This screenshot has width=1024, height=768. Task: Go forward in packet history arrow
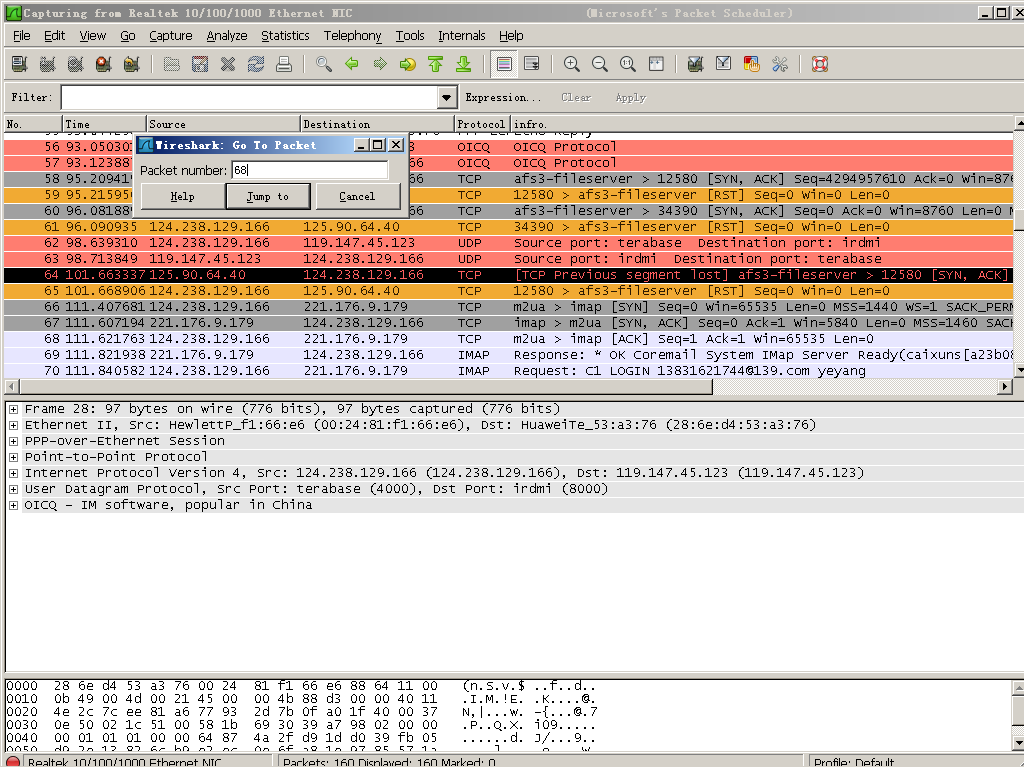point(380,64)
